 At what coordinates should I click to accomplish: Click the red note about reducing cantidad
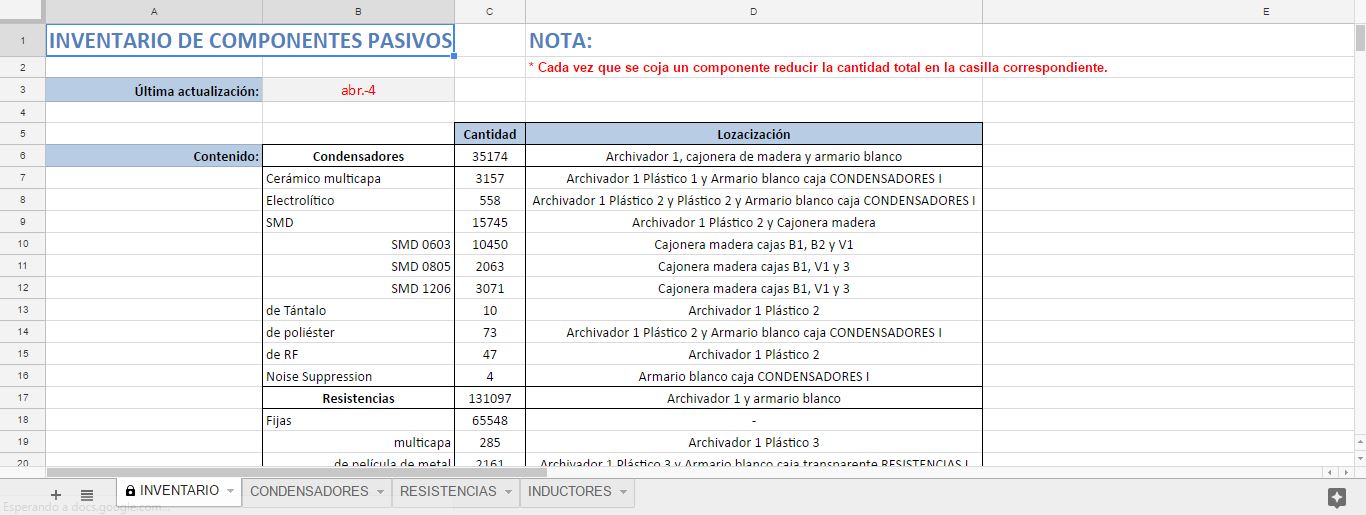818,67
